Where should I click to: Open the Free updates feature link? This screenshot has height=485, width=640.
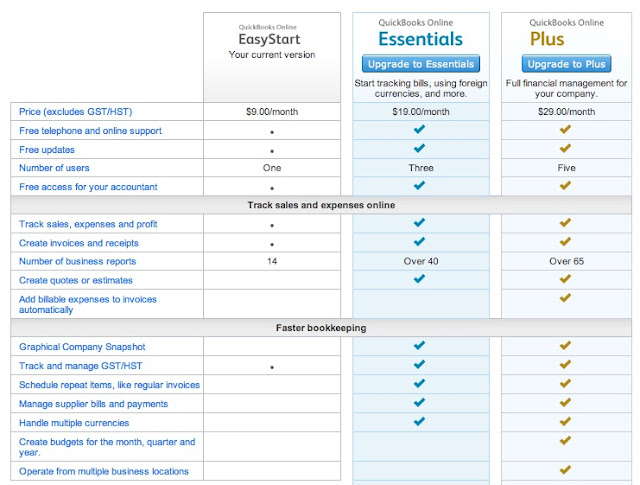[x=50, y=150]
